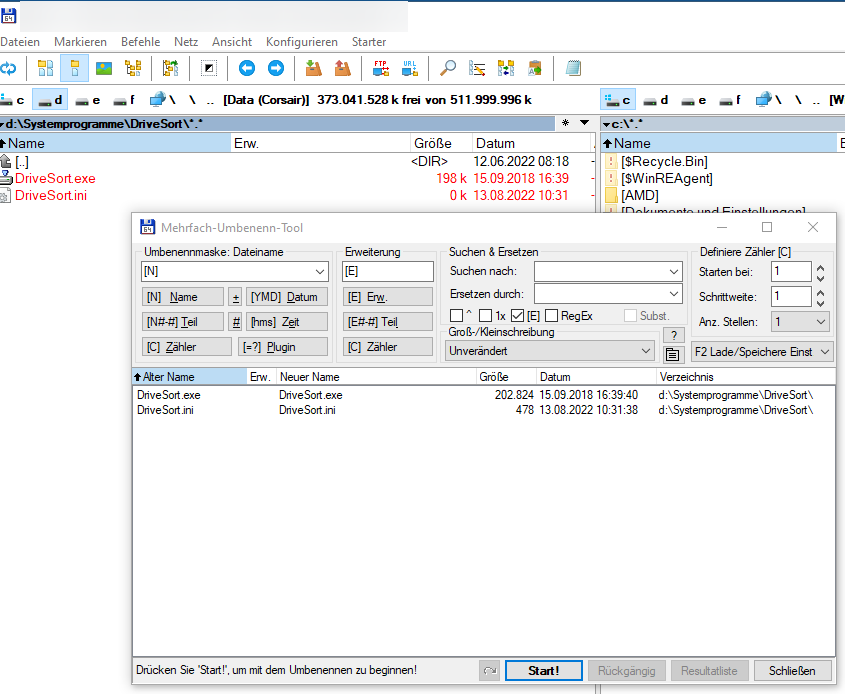Open network neighborhood in left drive bar
This screenshot has width=845, height=694.
tap(163, 100)
